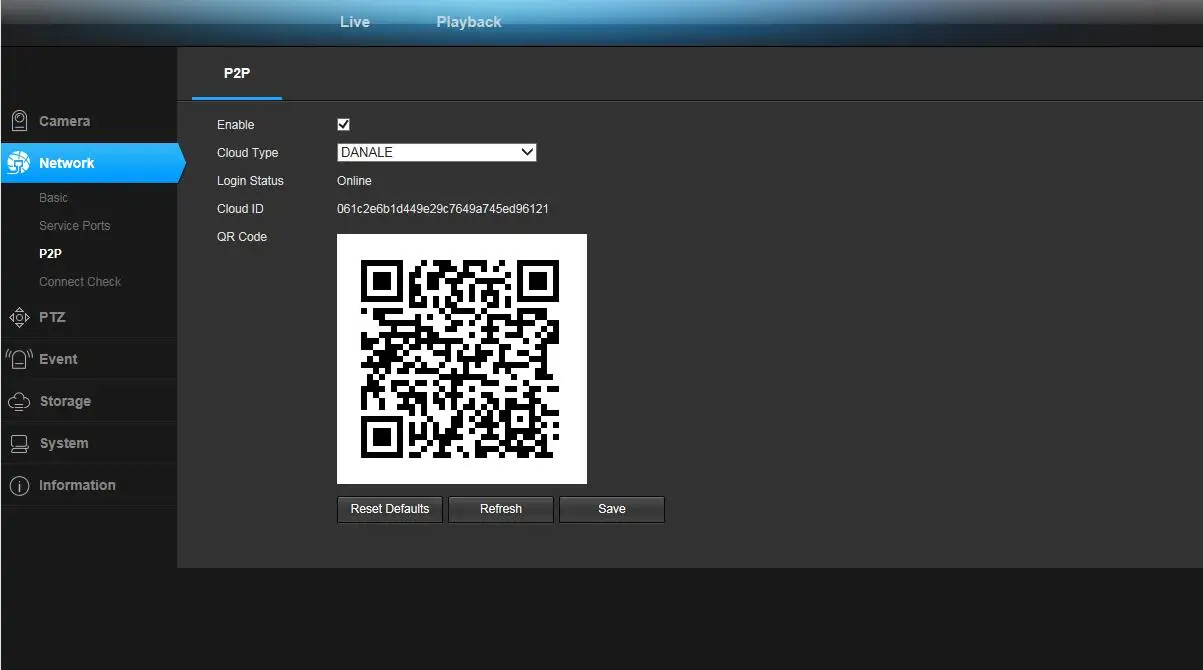The width and height of the screenshot is (1203, 670).
Task: Click the Information circle icon
Action: pyautogui.click(x=19, y=485)
